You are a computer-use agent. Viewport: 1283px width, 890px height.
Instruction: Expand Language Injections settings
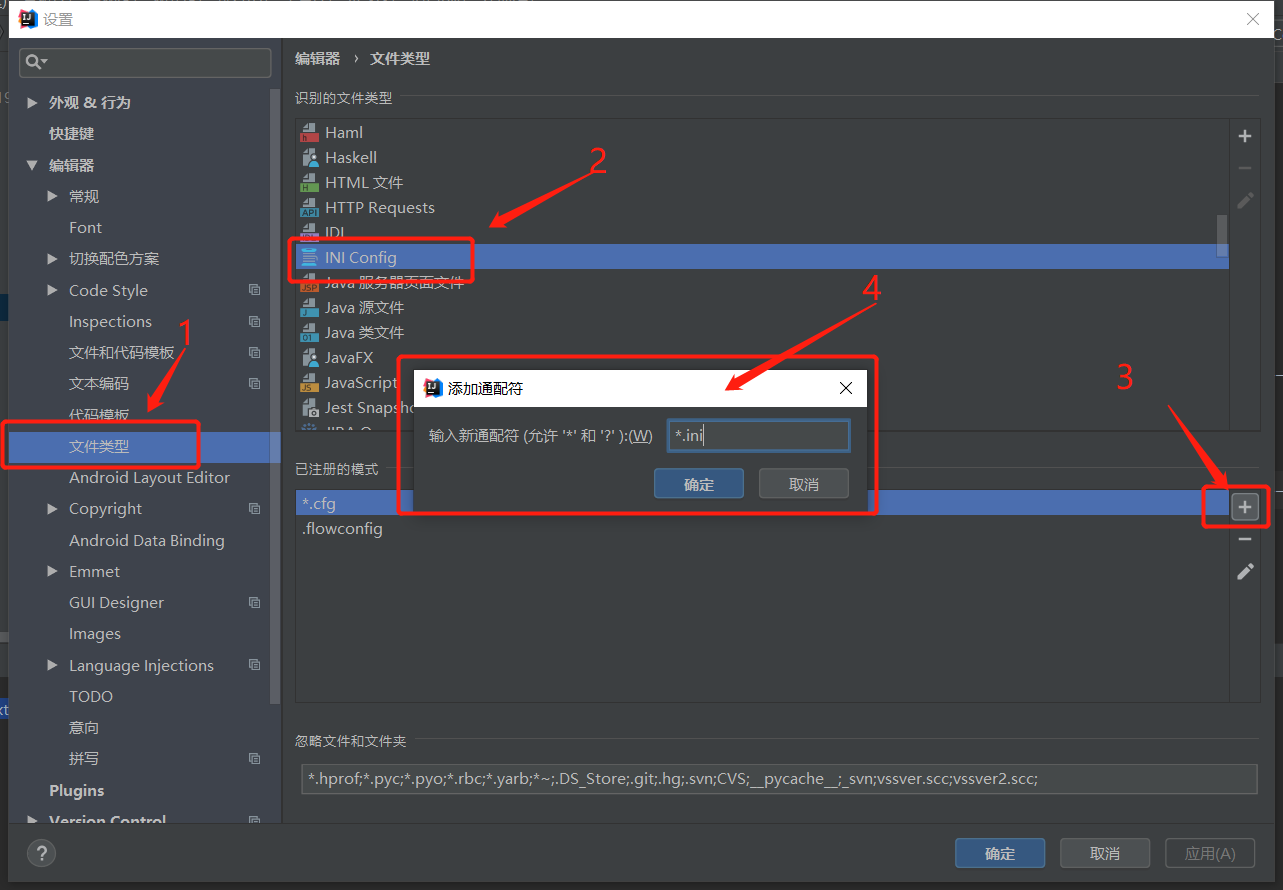(x=53, y=666)
